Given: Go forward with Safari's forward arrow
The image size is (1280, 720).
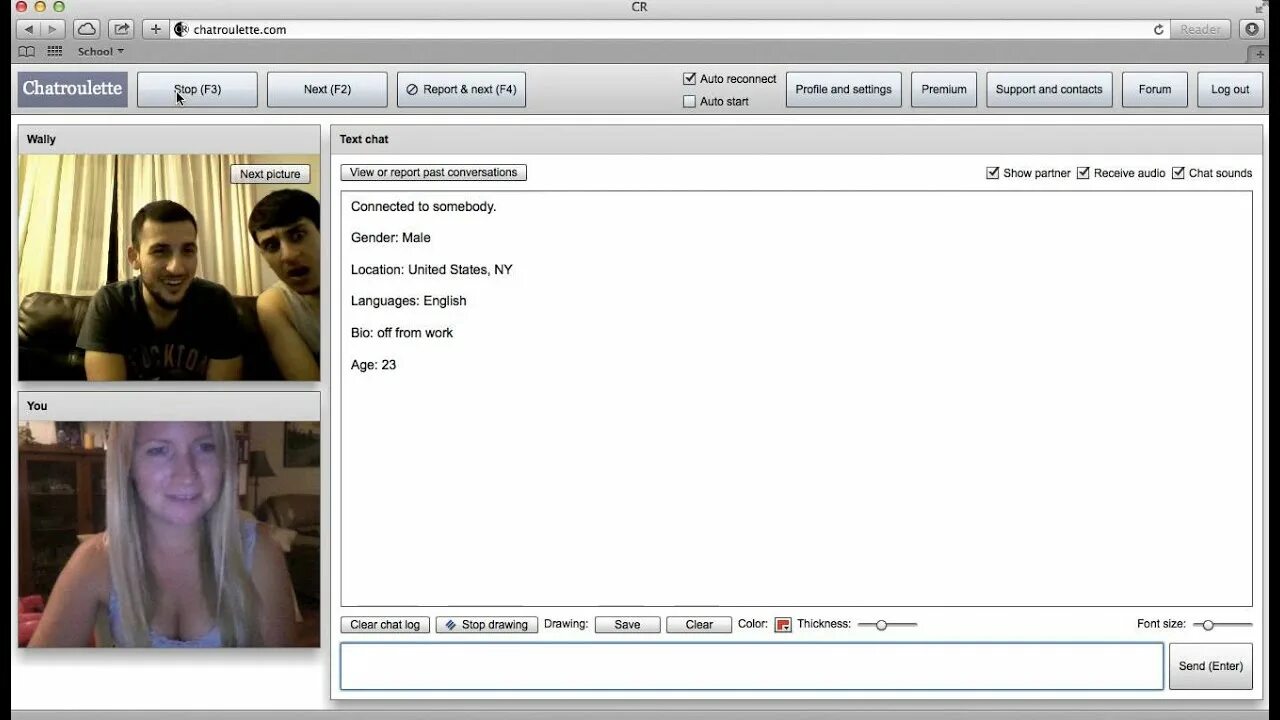Looking at the screenshot, I should click(x=53, y=29).
